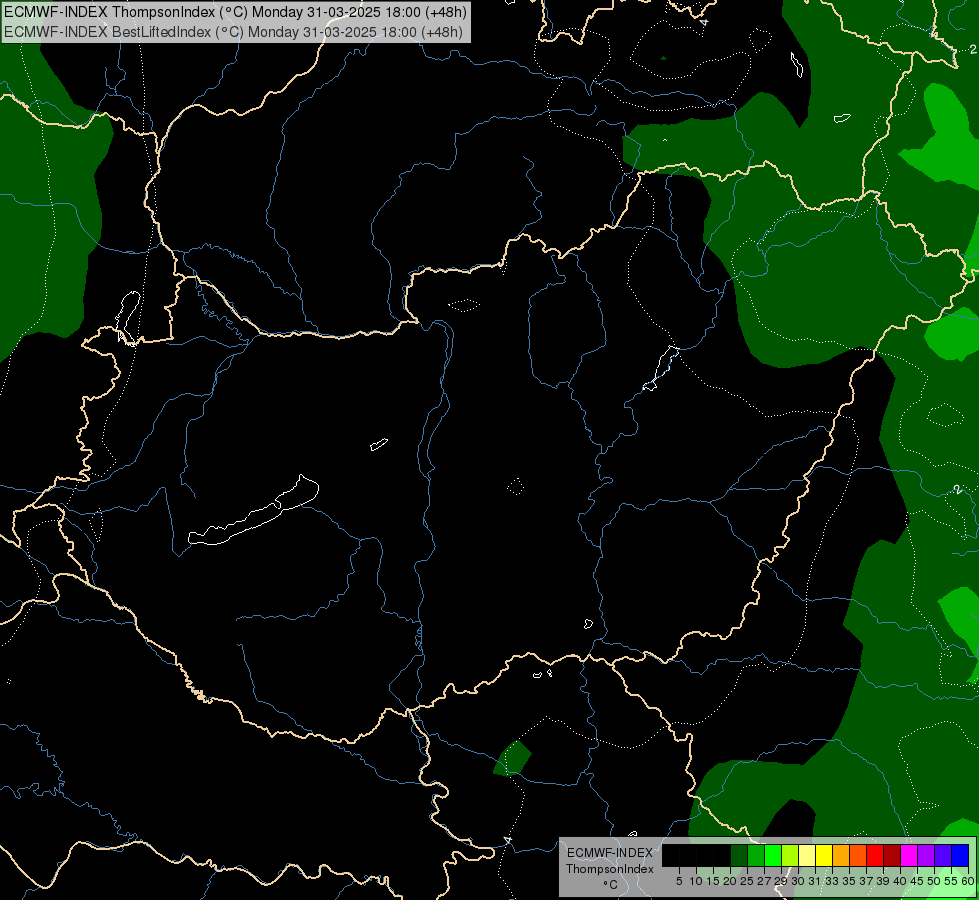
Task: Click the legend tick value 40
Action: 900,881
